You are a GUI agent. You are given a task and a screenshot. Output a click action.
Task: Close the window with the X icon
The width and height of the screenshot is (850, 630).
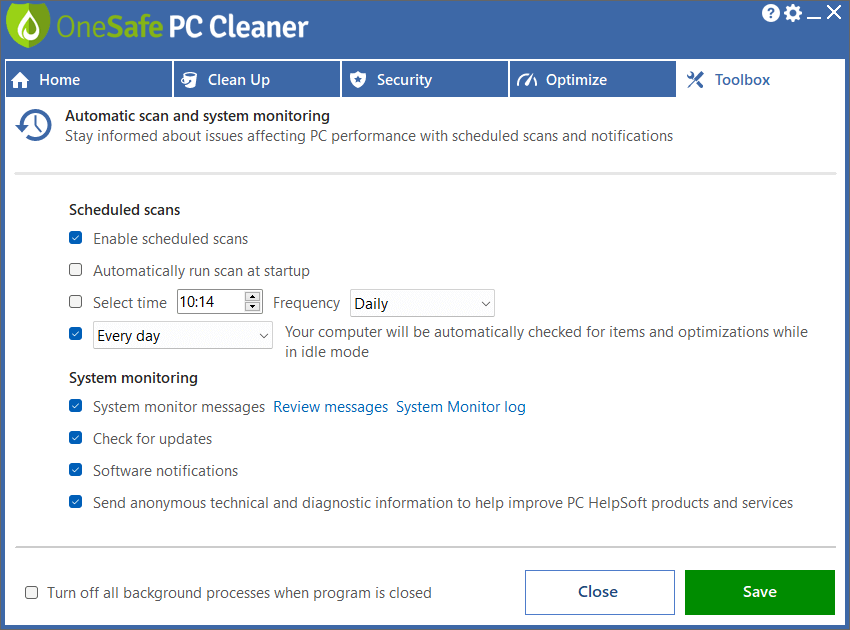834,12
